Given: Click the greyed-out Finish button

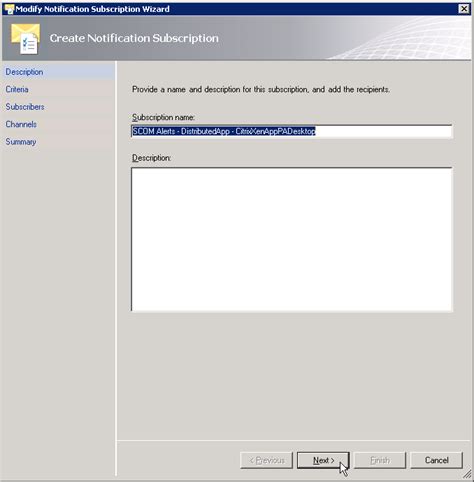Looking at the screenshot, I should coord(380,460).
